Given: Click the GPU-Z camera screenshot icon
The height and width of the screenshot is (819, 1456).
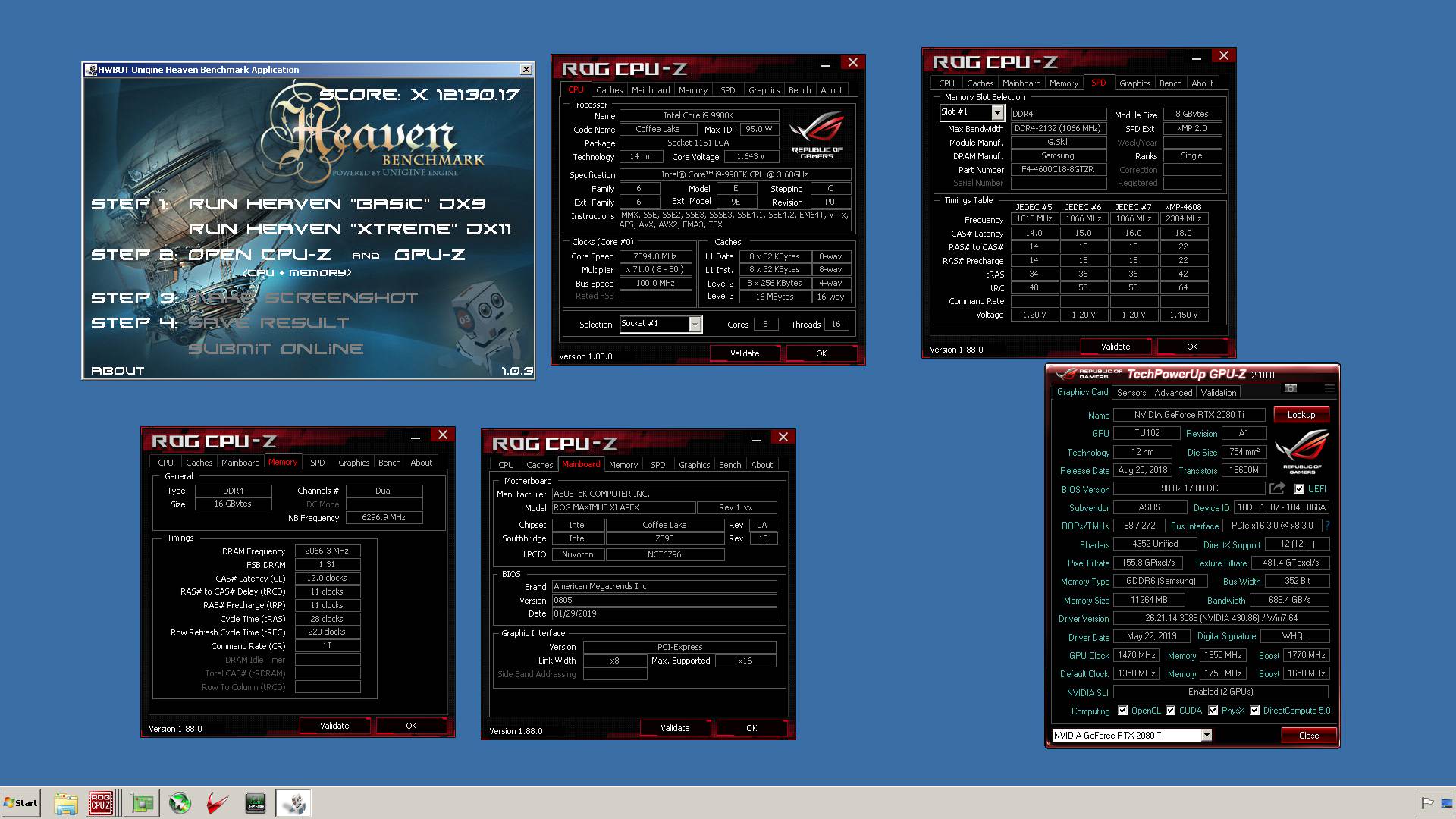Looking at the screenshot, I should [x=1290, y=388].
